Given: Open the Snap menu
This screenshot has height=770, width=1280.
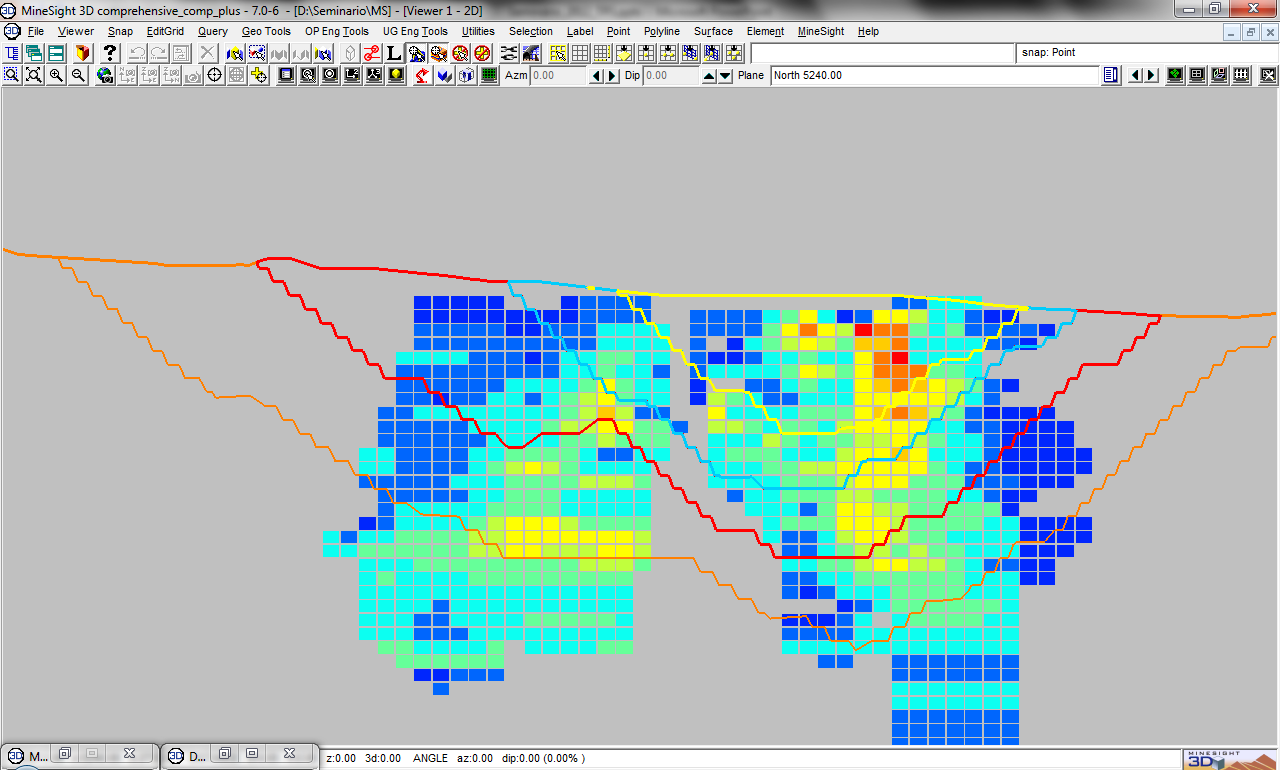Looking at the screenshot, I should pos(120,31).
